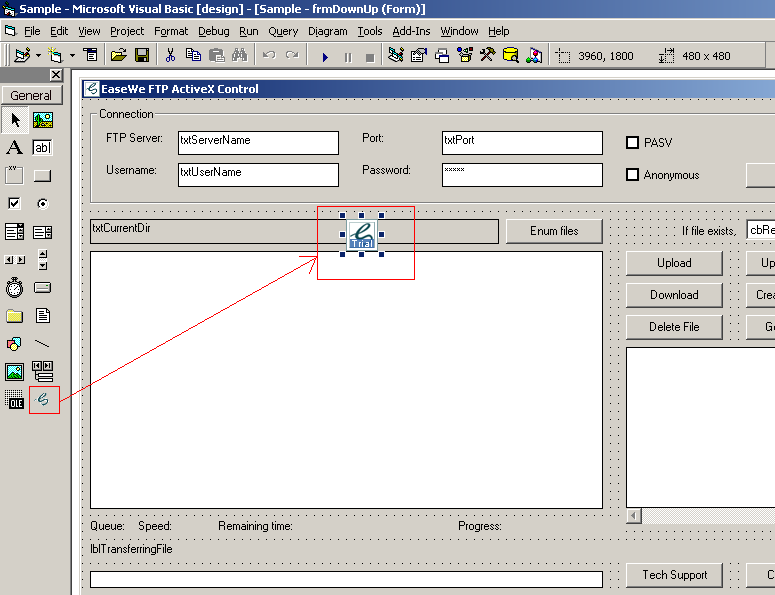
Task: Select the EaseWe FTP control in toolbox
Action: pos(43,400)
